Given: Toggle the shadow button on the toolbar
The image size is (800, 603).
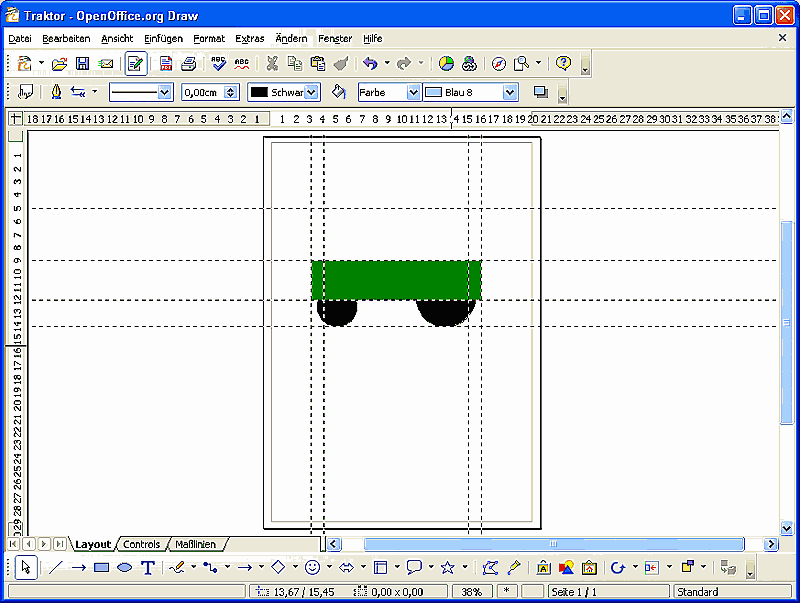Looking at the screenshot, I should 541,92.
